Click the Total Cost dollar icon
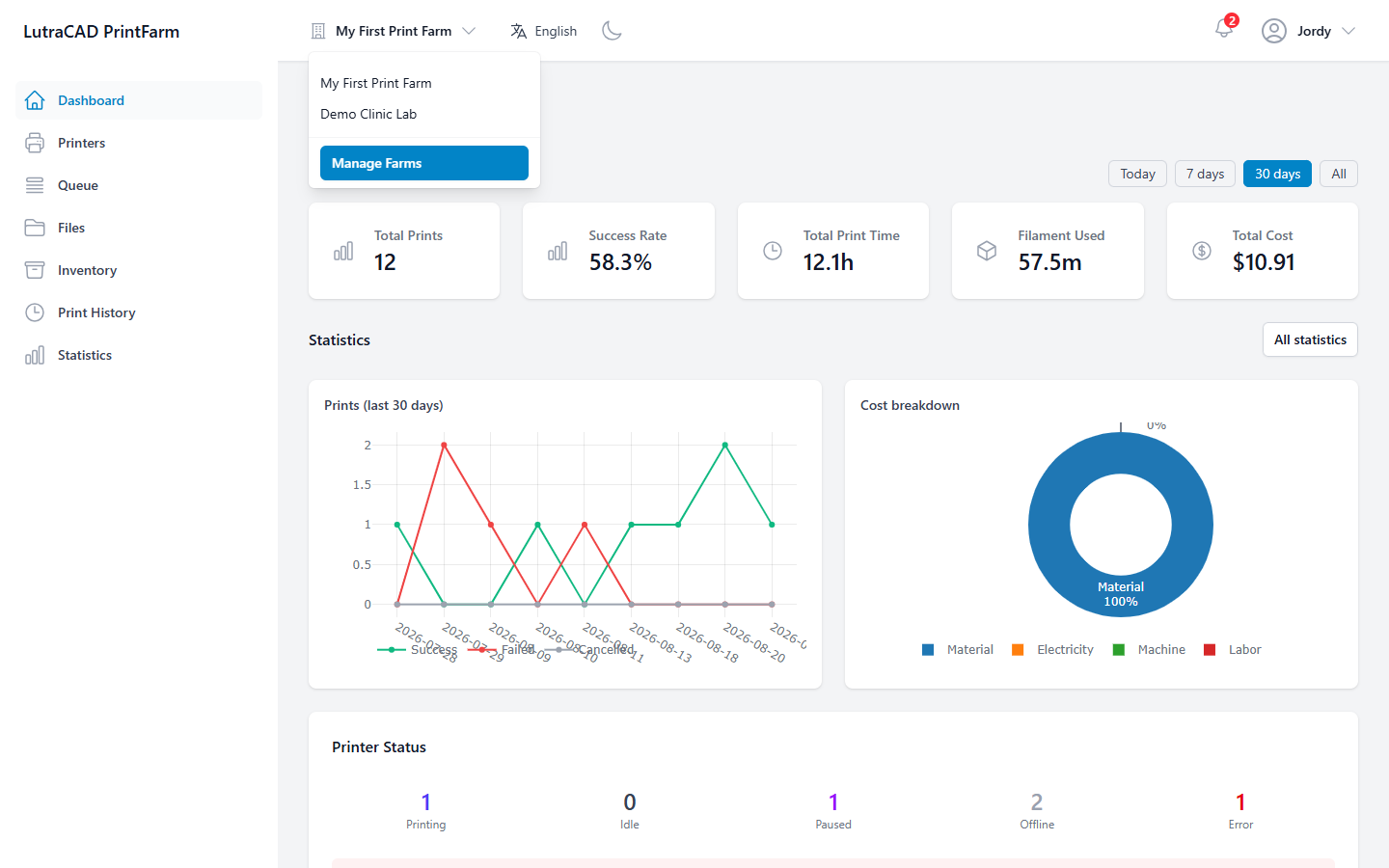Viewport: 1389px width, 868px height. point(1202,251)
